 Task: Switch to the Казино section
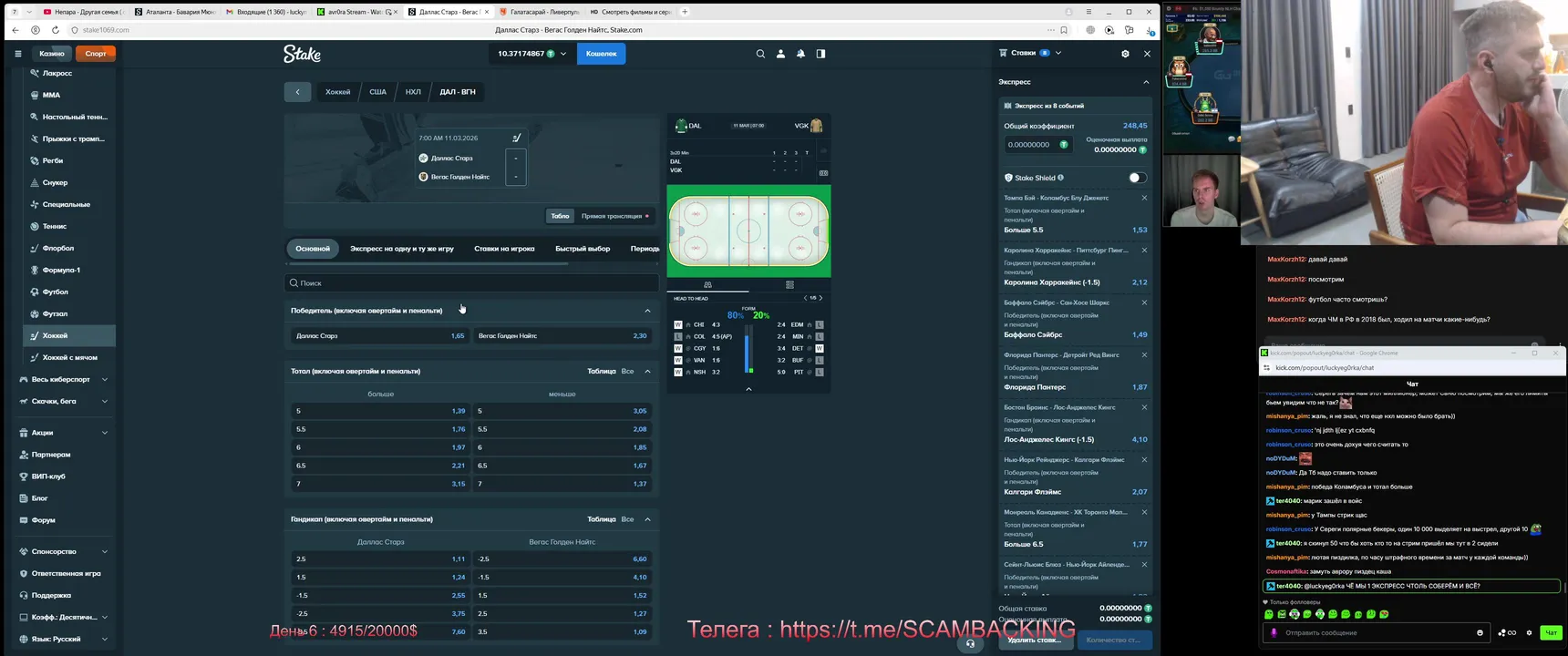52,54
